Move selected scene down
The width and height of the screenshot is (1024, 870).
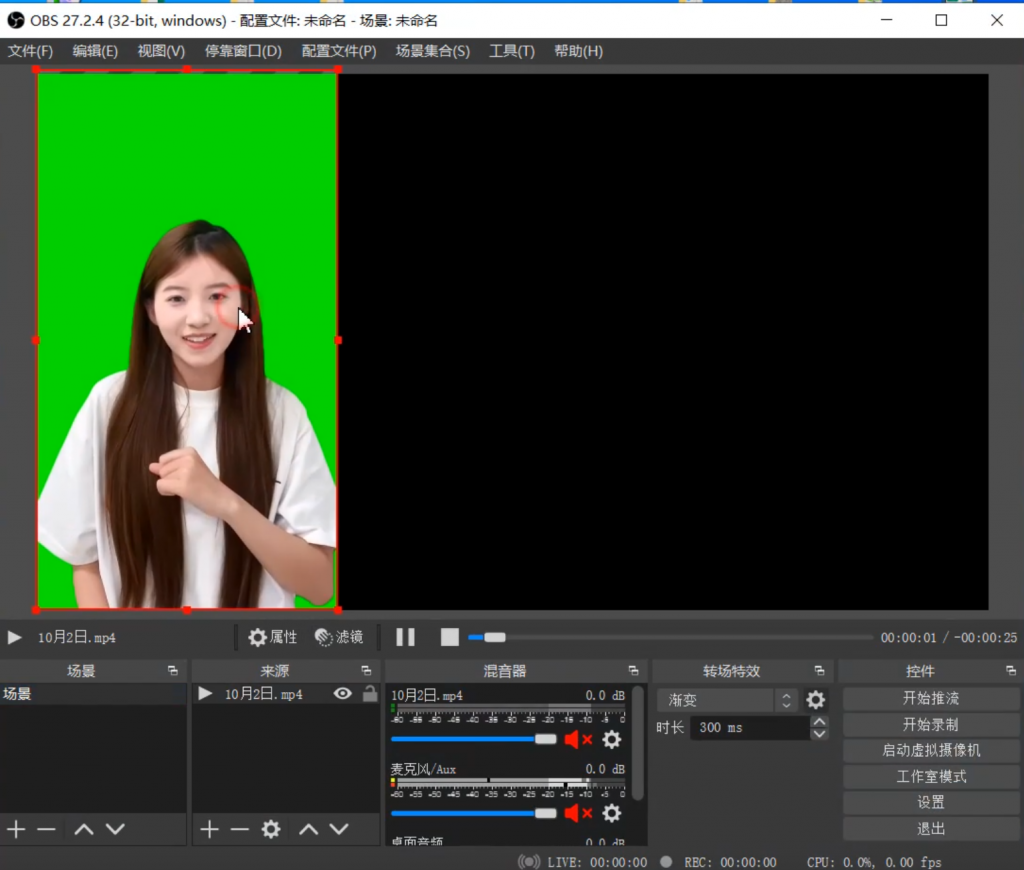point(115,829)
